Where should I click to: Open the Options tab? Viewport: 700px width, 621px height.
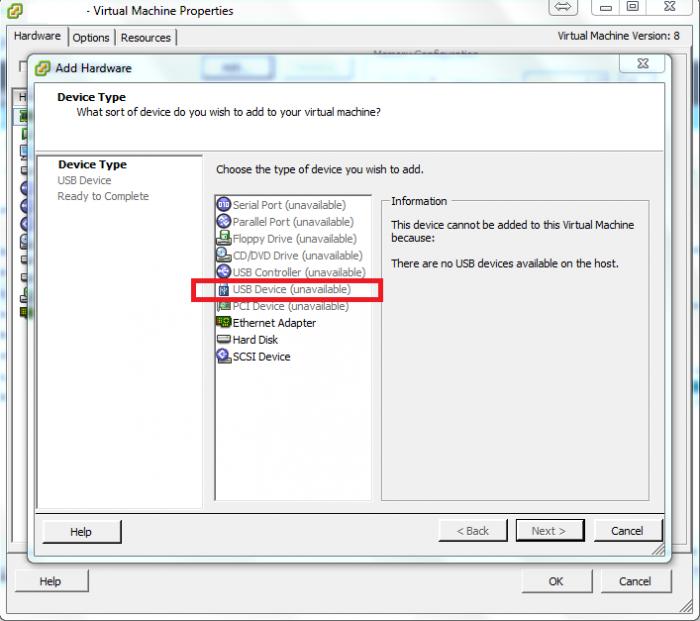pos(91,38)
